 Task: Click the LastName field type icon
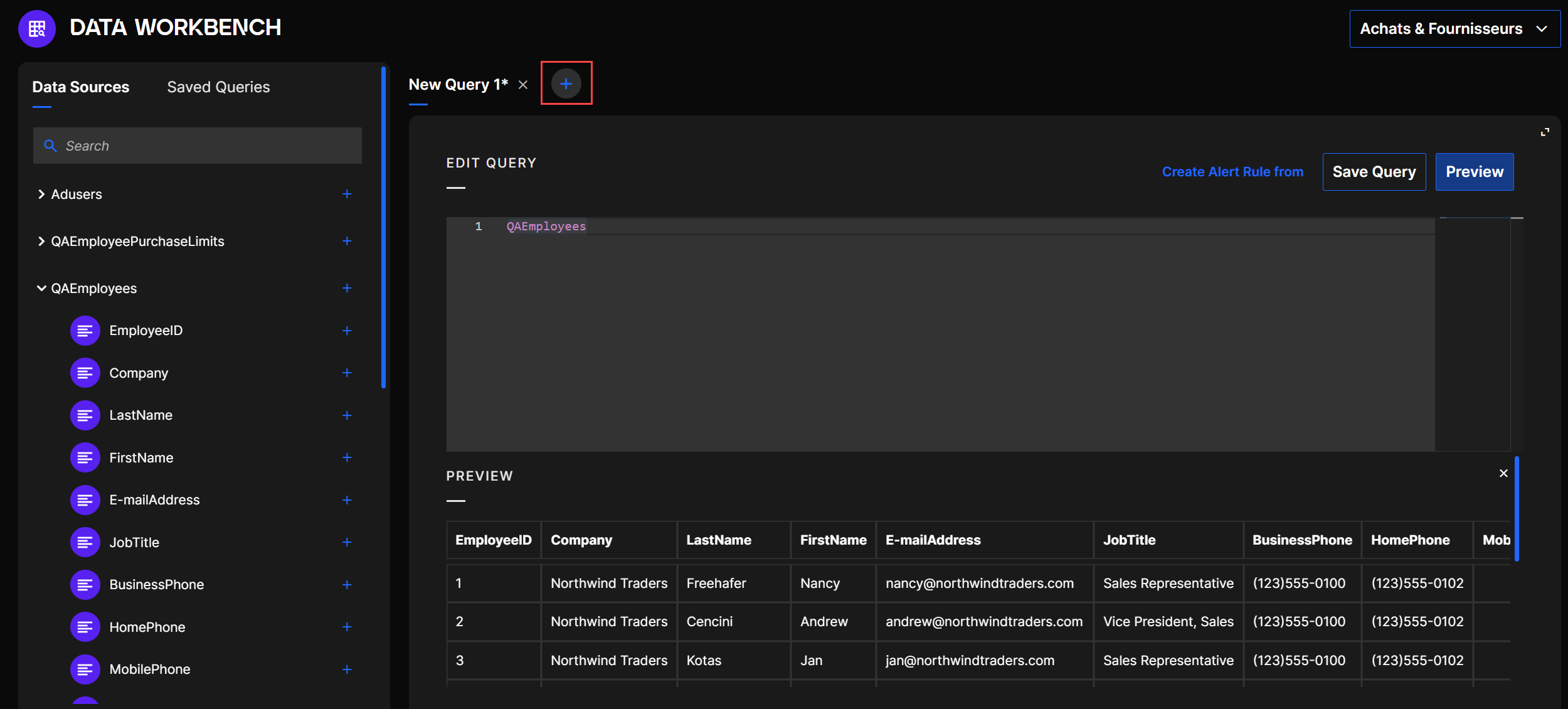pos(85,415)
